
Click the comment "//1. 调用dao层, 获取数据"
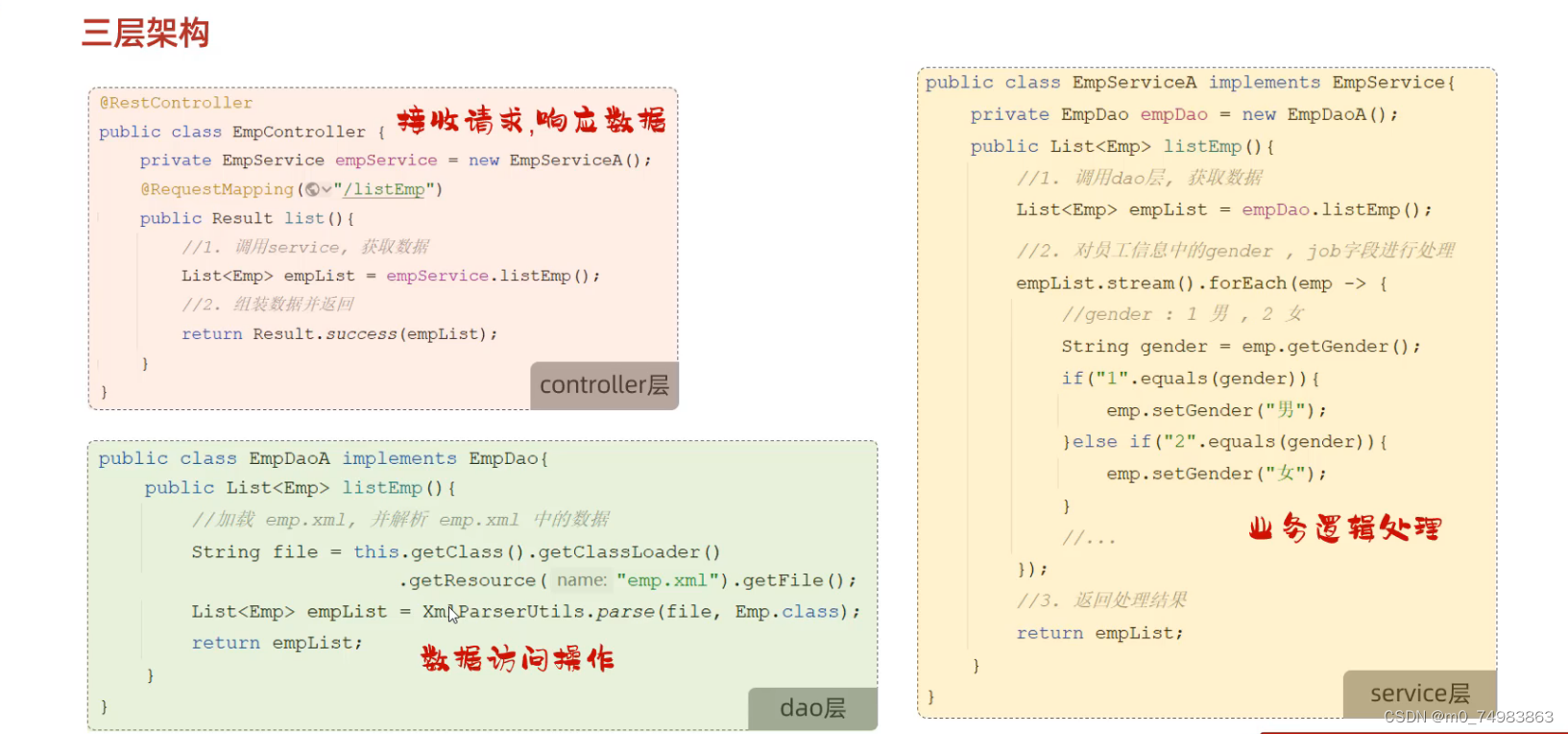pos(1140,178)
